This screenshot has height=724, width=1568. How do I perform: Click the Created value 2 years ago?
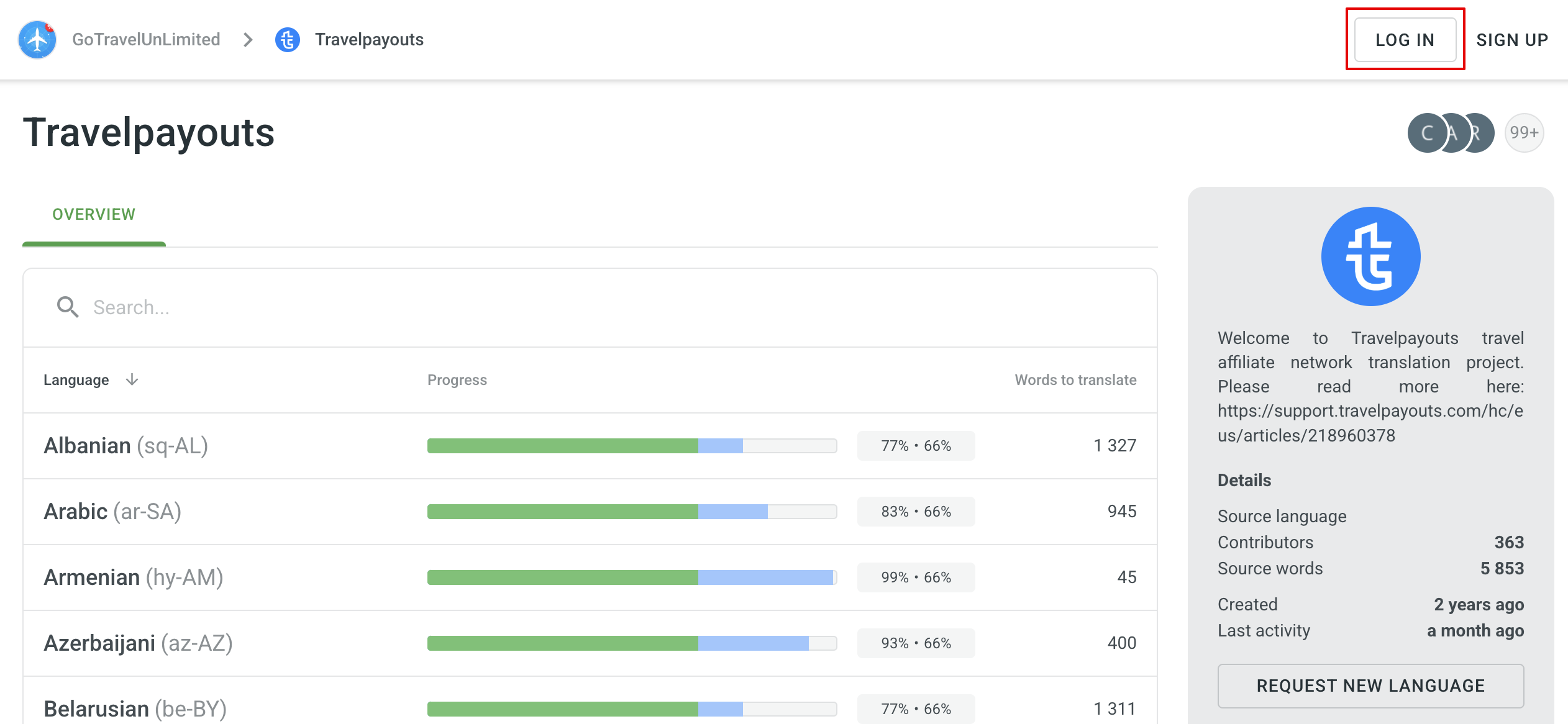pyautogui.click(x=1479, y=604)
